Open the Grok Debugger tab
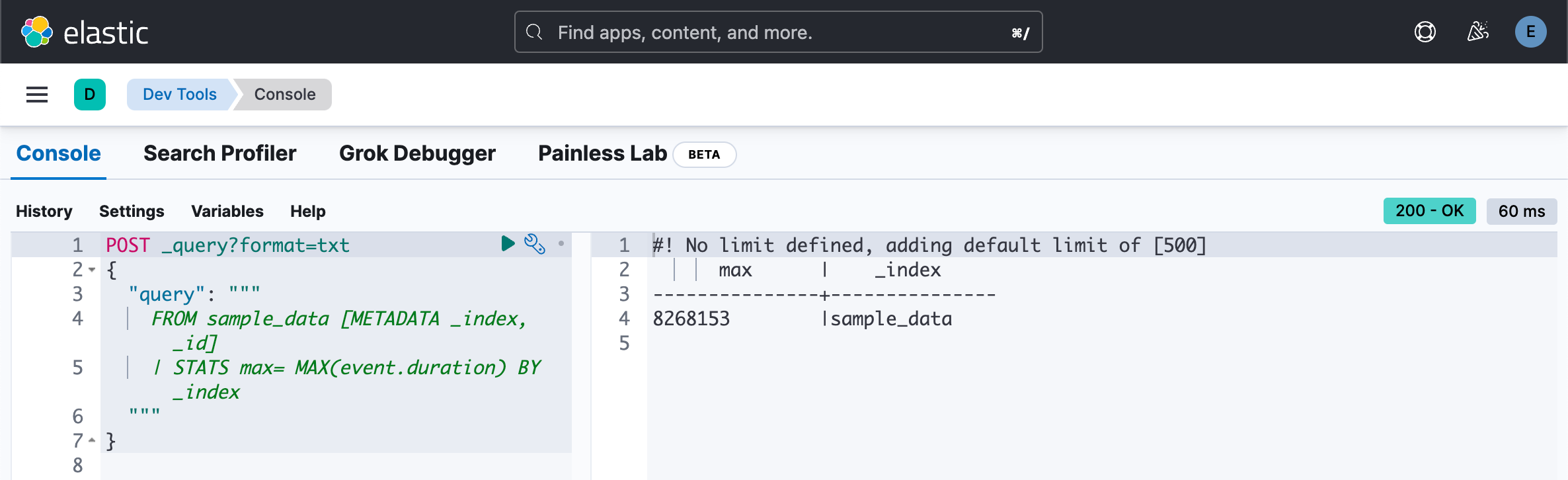The height and width of the screenshot is (480, 1568). [417, 153]
